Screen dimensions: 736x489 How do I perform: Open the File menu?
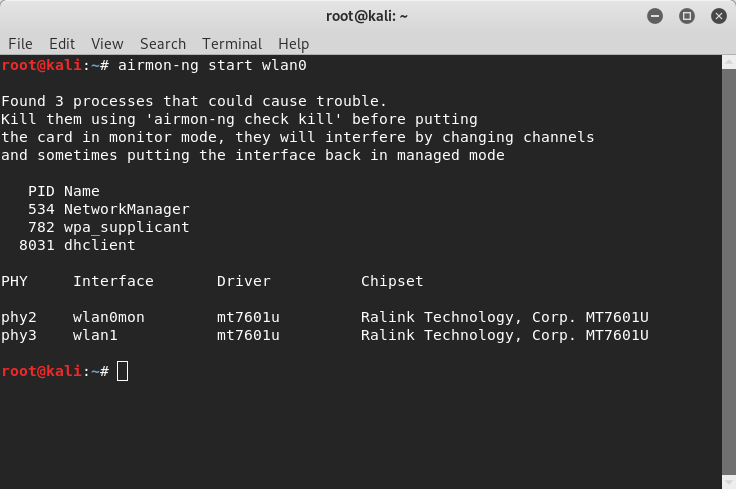[x=20, y=44]
